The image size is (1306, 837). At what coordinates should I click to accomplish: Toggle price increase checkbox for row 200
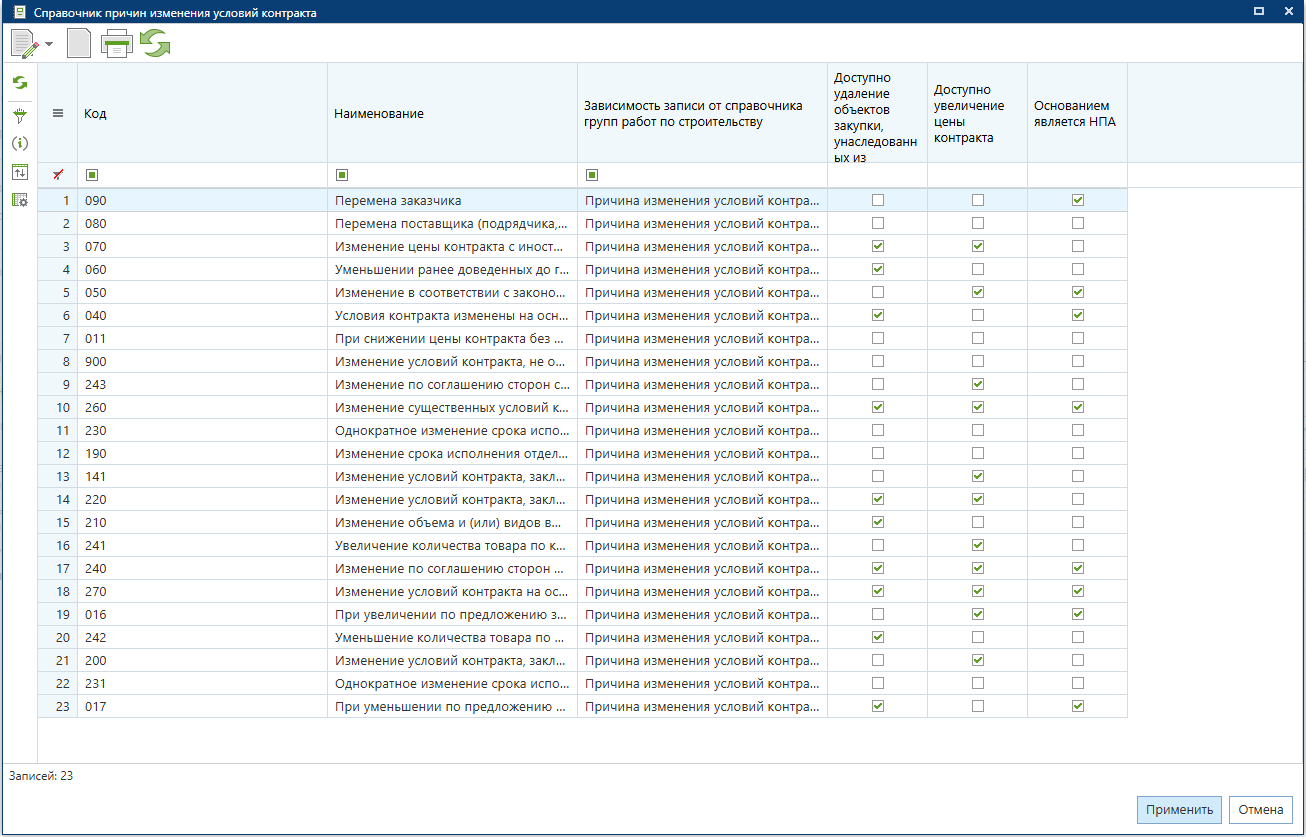click(978, 660)
